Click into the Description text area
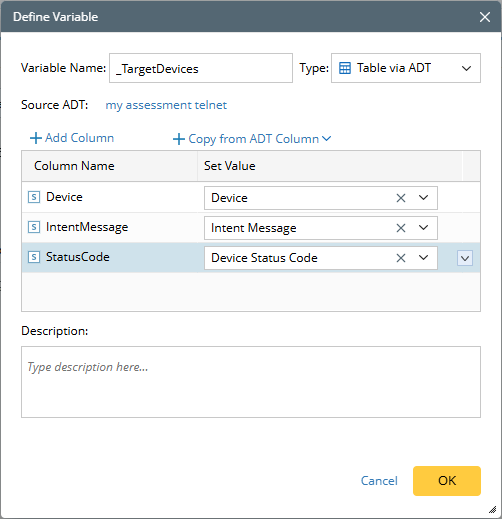This screenshot has height=519, width=502. (x=251, y=382)
